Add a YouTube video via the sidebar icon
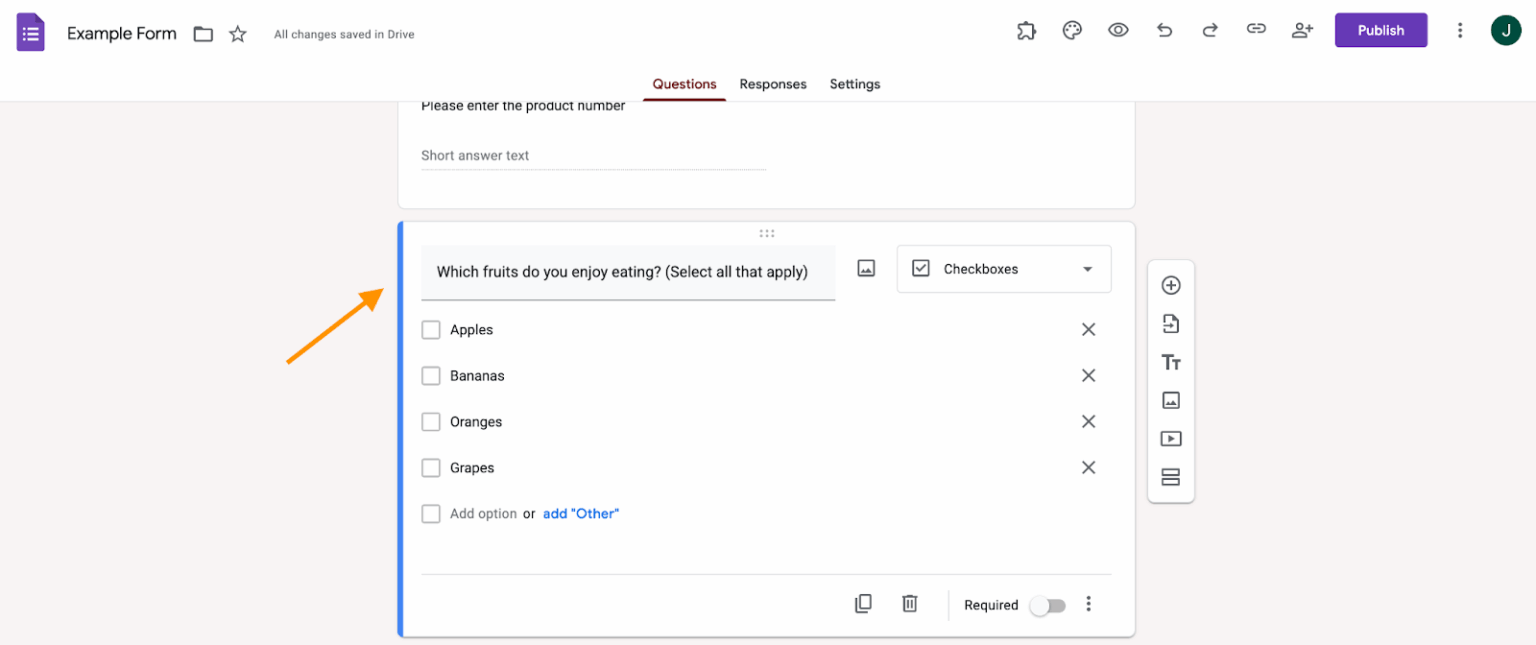The image size is (1536, 645). [1170, 438]
